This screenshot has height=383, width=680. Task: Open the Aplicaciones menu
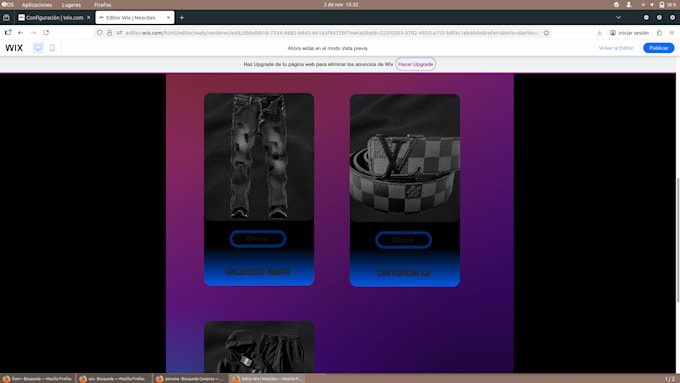click(x=37, y=5)
